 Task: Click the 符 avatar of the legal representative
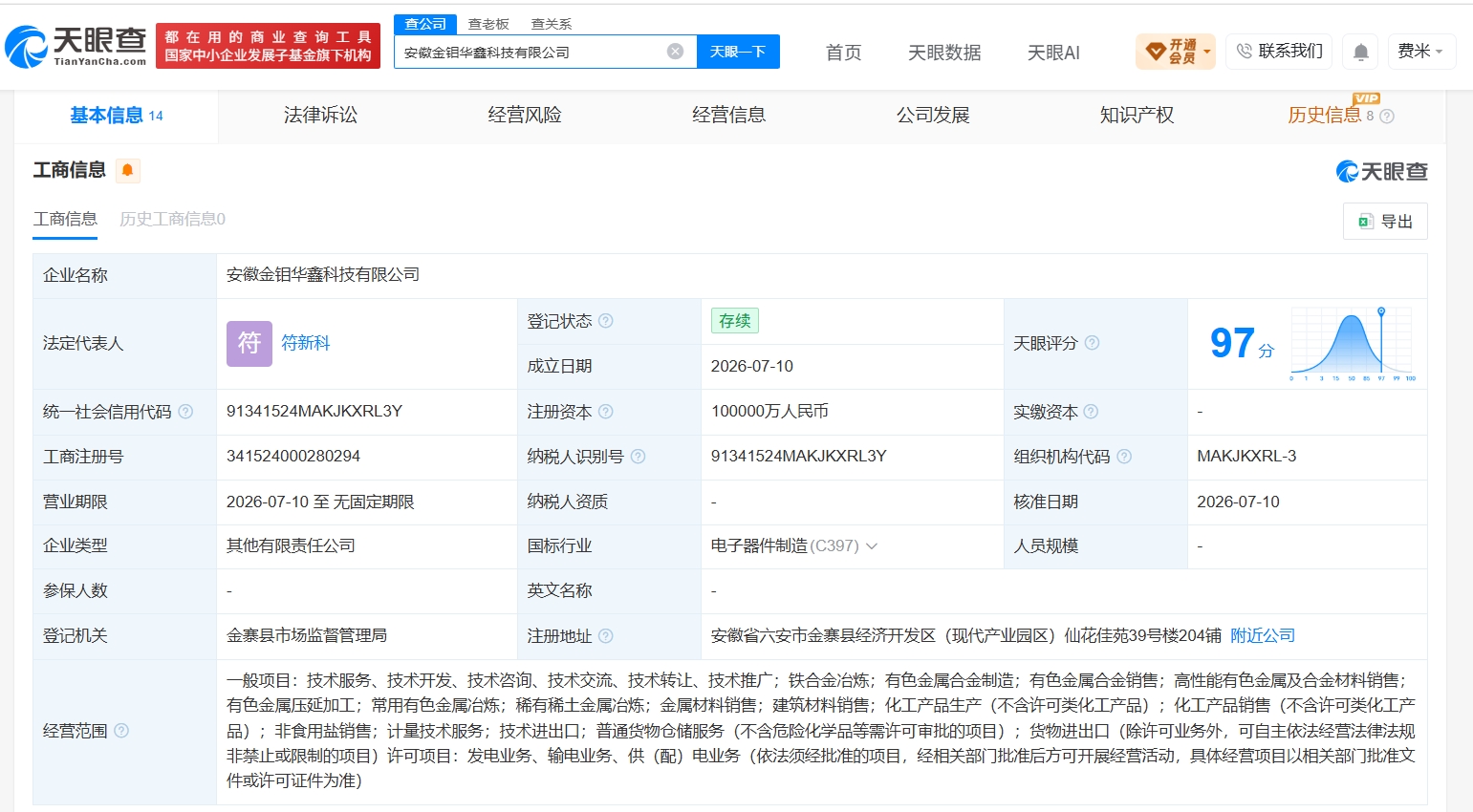[x=249, y=343]
